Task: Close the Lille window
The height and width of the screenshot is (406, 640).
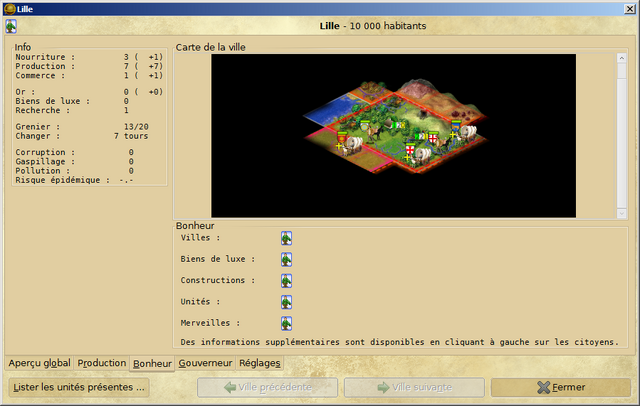Action: pos(630,9)
